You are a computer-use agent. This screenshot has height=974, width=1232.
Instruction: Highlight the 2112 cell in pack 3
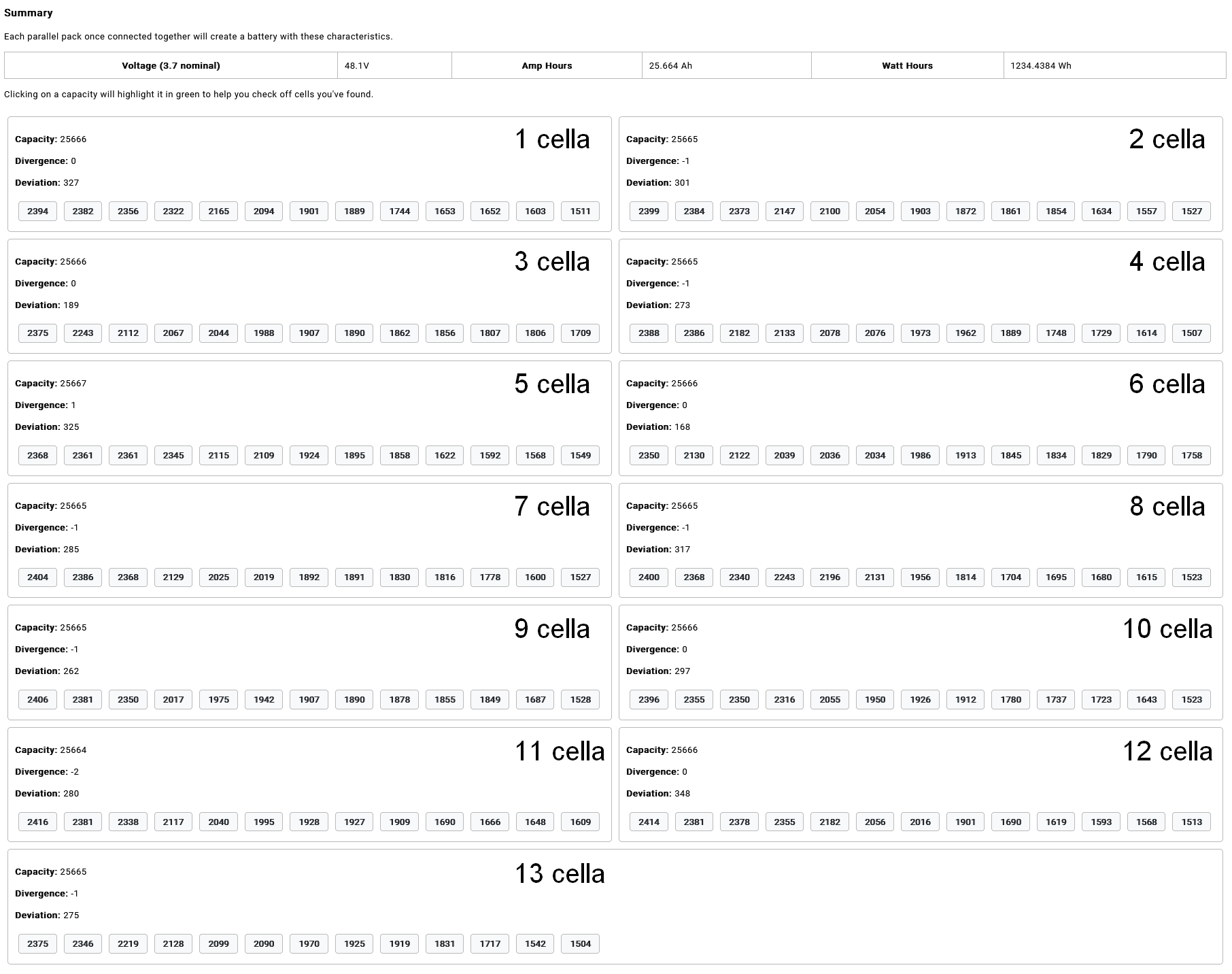coord(128,333)
